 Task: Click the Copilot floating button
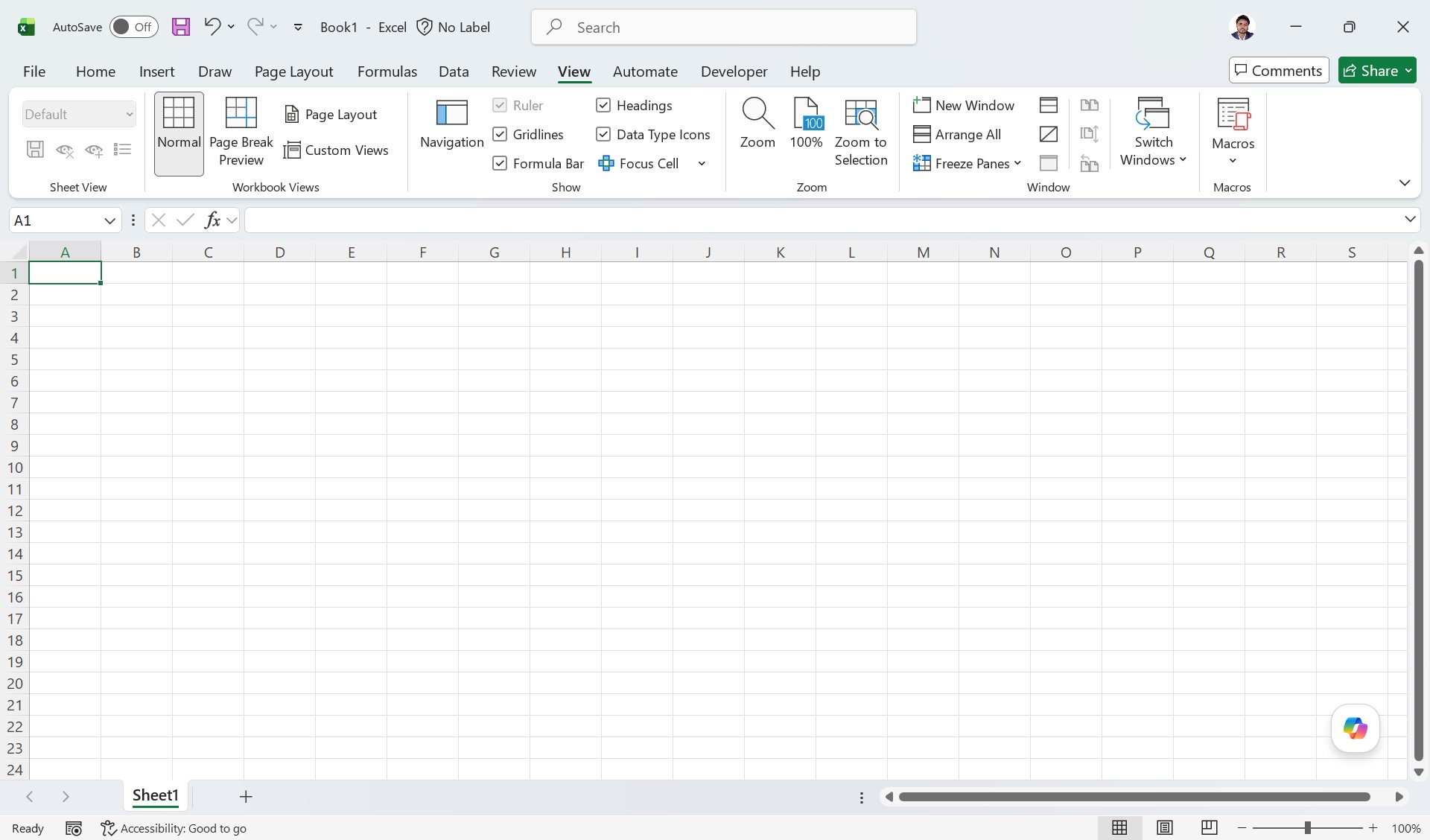[x=1355, y=728]
